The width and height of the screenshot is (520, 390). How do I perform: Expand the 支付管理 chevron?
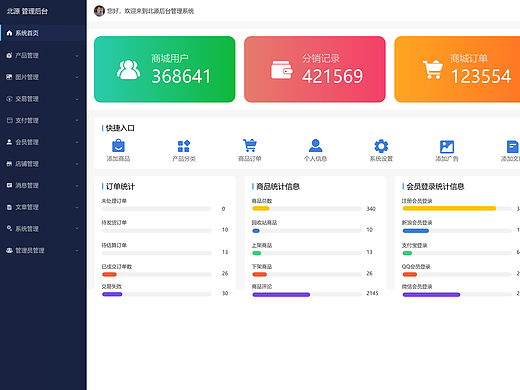pos(77,120)
